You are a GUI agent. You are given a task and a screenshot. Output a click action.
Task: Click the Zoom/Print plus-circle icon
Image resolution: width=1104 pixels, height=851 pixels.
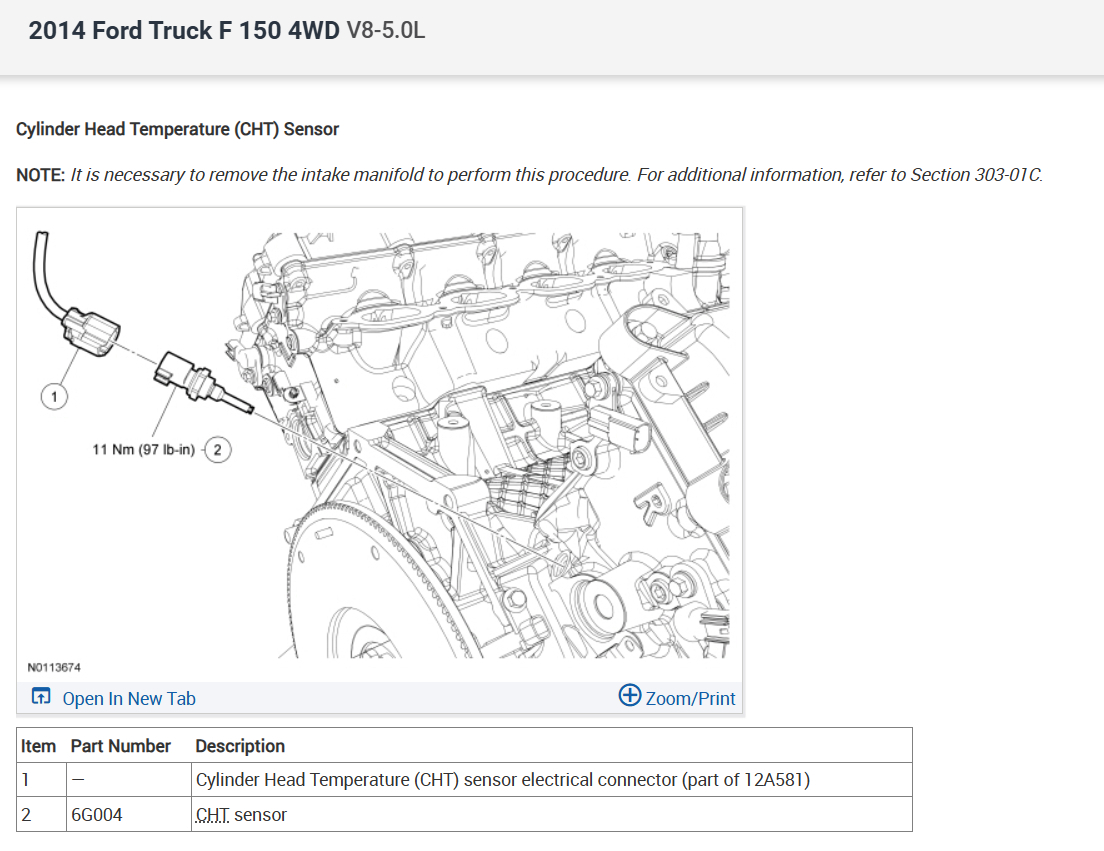coord(629,695)
